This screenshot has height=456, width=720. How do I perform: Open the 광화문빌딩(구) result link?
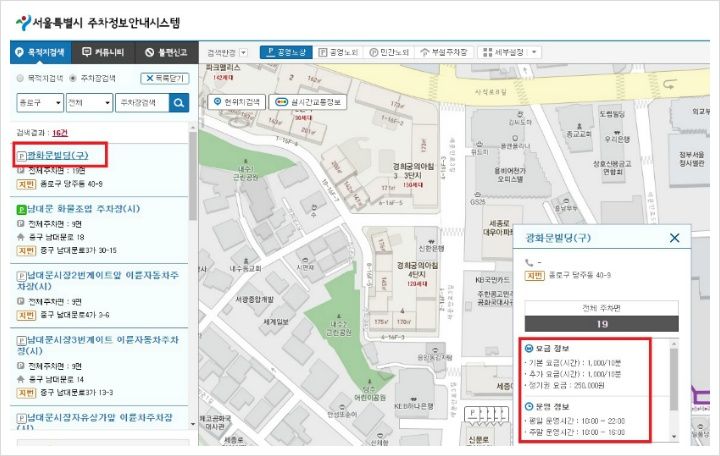click(x=58, y=156)
